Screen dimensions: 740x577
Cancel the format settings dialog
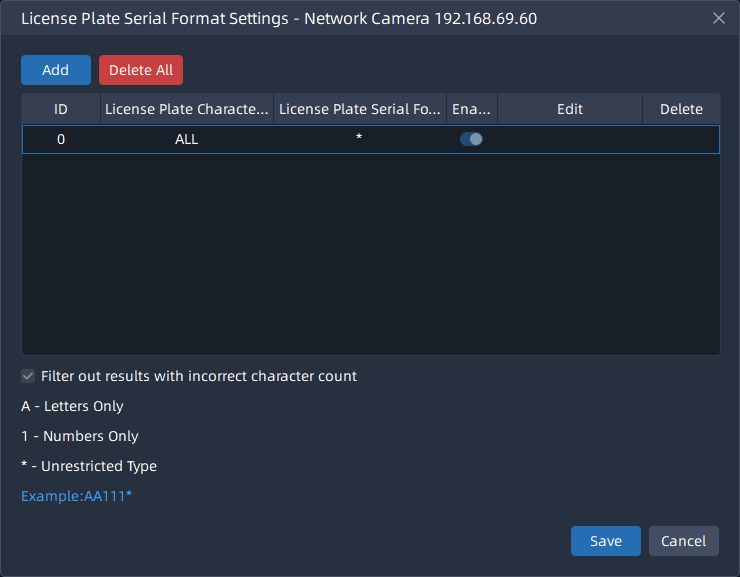tap(683, 541)
